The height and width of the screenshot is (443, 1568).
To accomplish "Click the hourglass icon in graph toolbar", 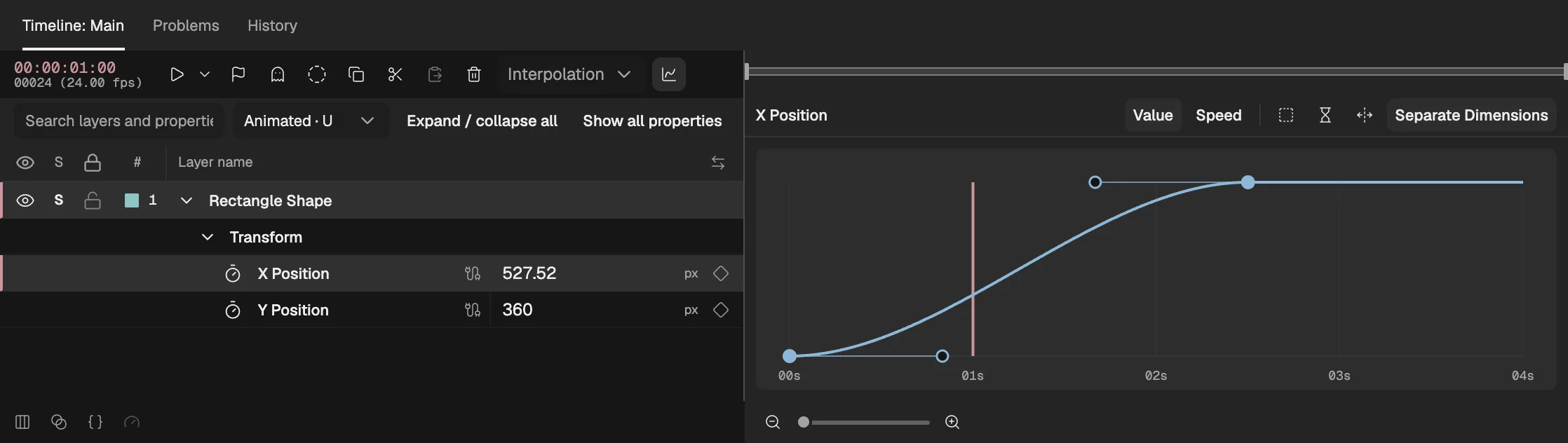I will [x=1325, y=115].
